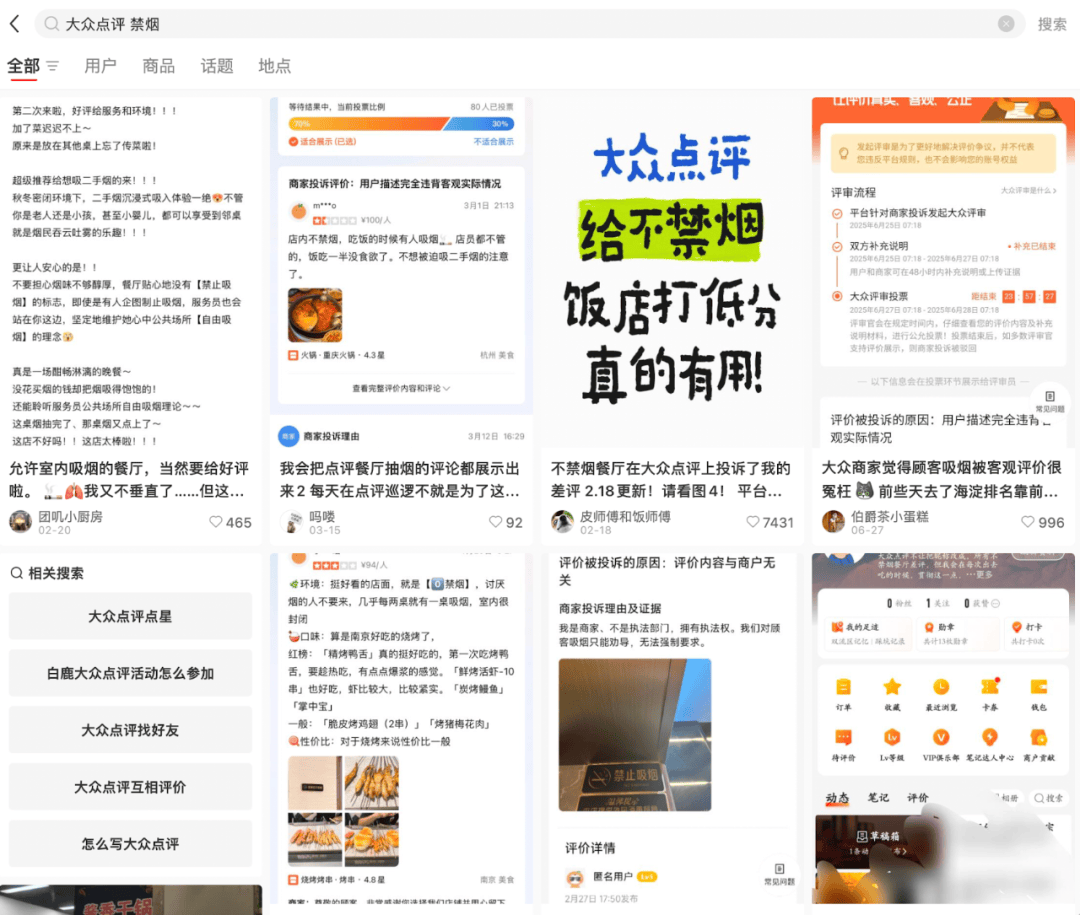The width and height of the screenshot is (1080, 915).
Task: Expand 查看完整评价内容和评论
Action: [x=401, y=388]
